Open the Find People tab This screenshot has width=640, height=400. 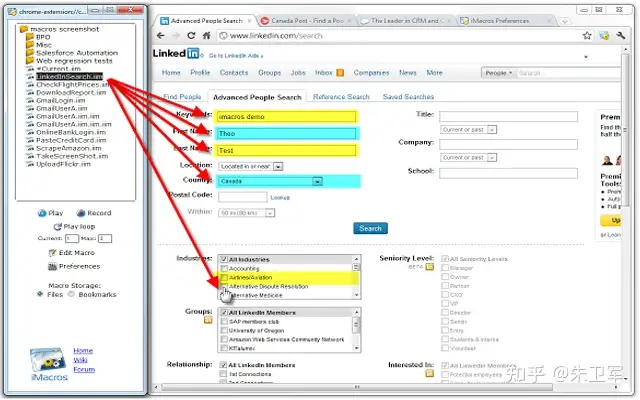182,97
